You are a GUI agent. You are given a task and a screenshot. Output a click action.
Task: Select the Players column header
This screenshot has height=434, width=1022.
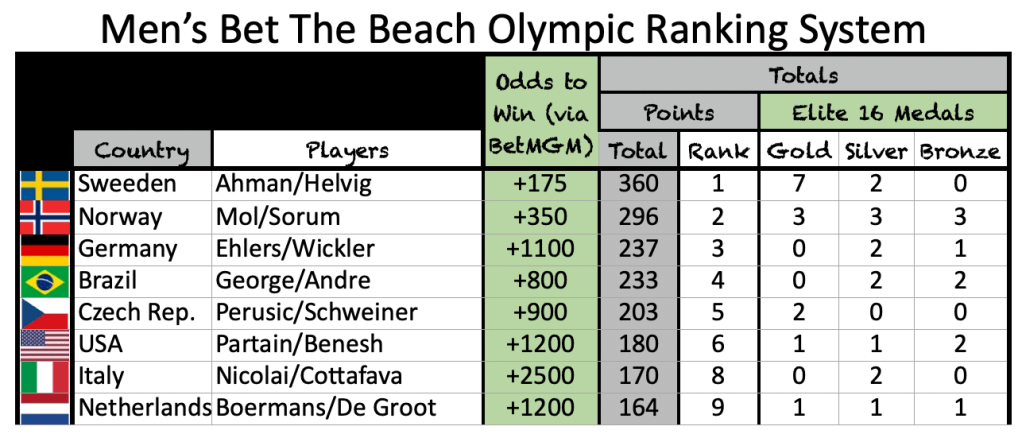pos(347,152)
